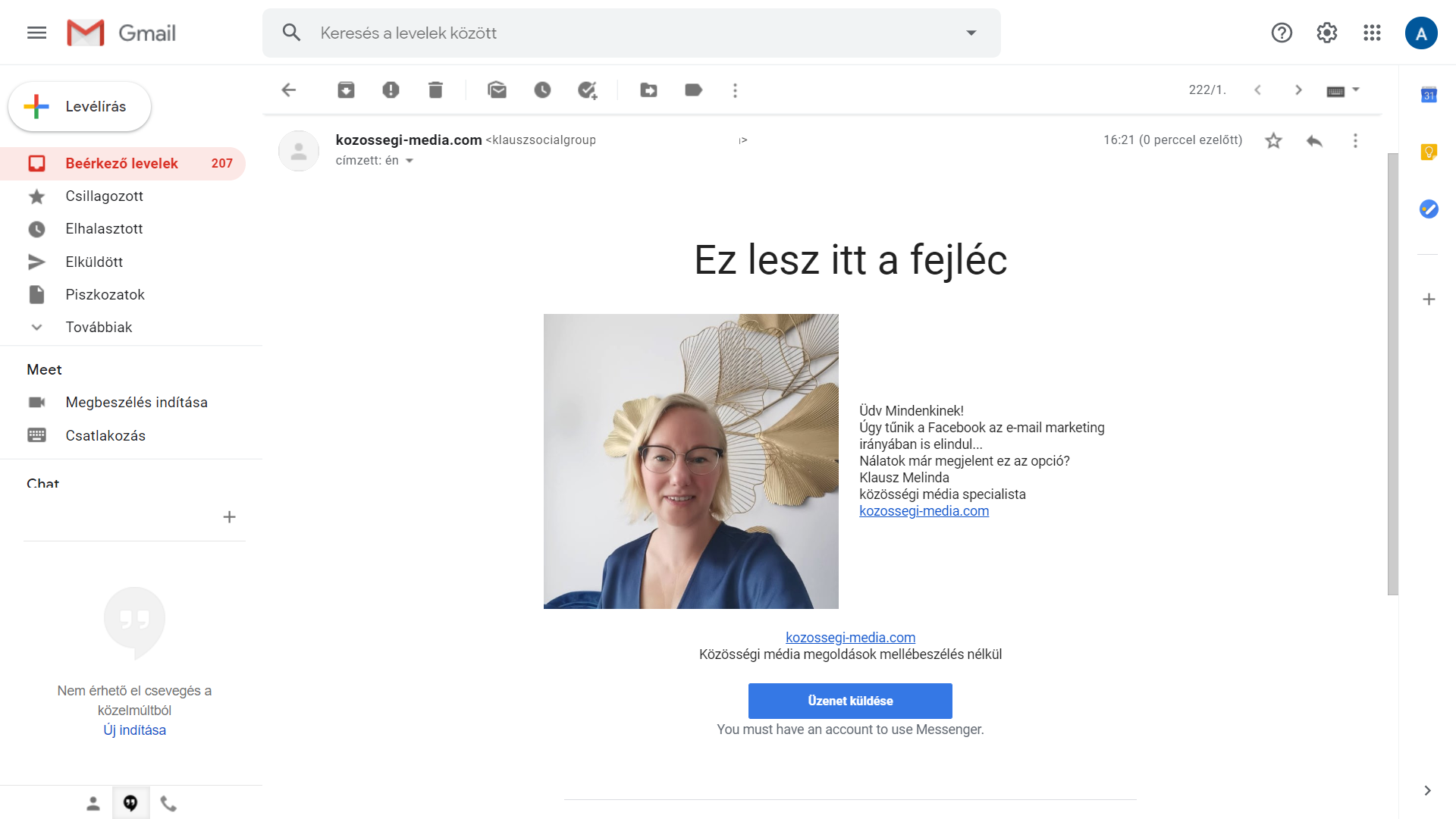Open more options in email toolbar
This screenshot has width=1456, height=819.
[735, 90]
